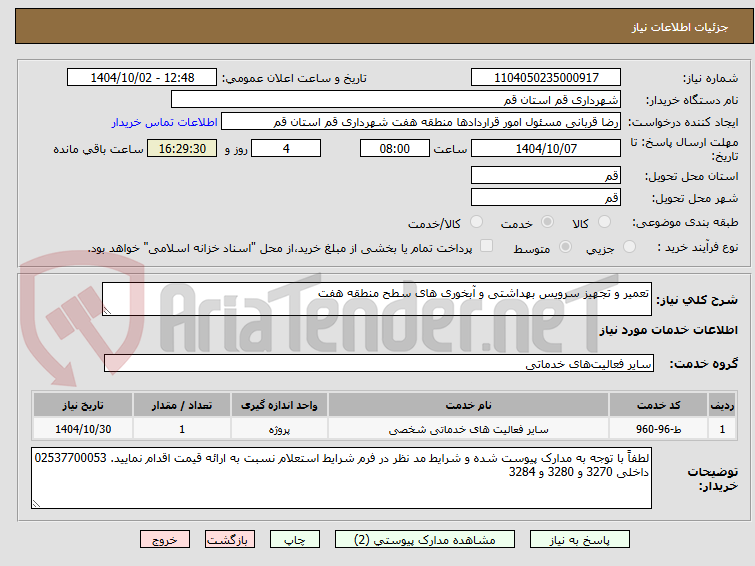This screenshot has width=755, height=566.
Task: Select the جزیی purchase type radio
Action: [629, 247]
